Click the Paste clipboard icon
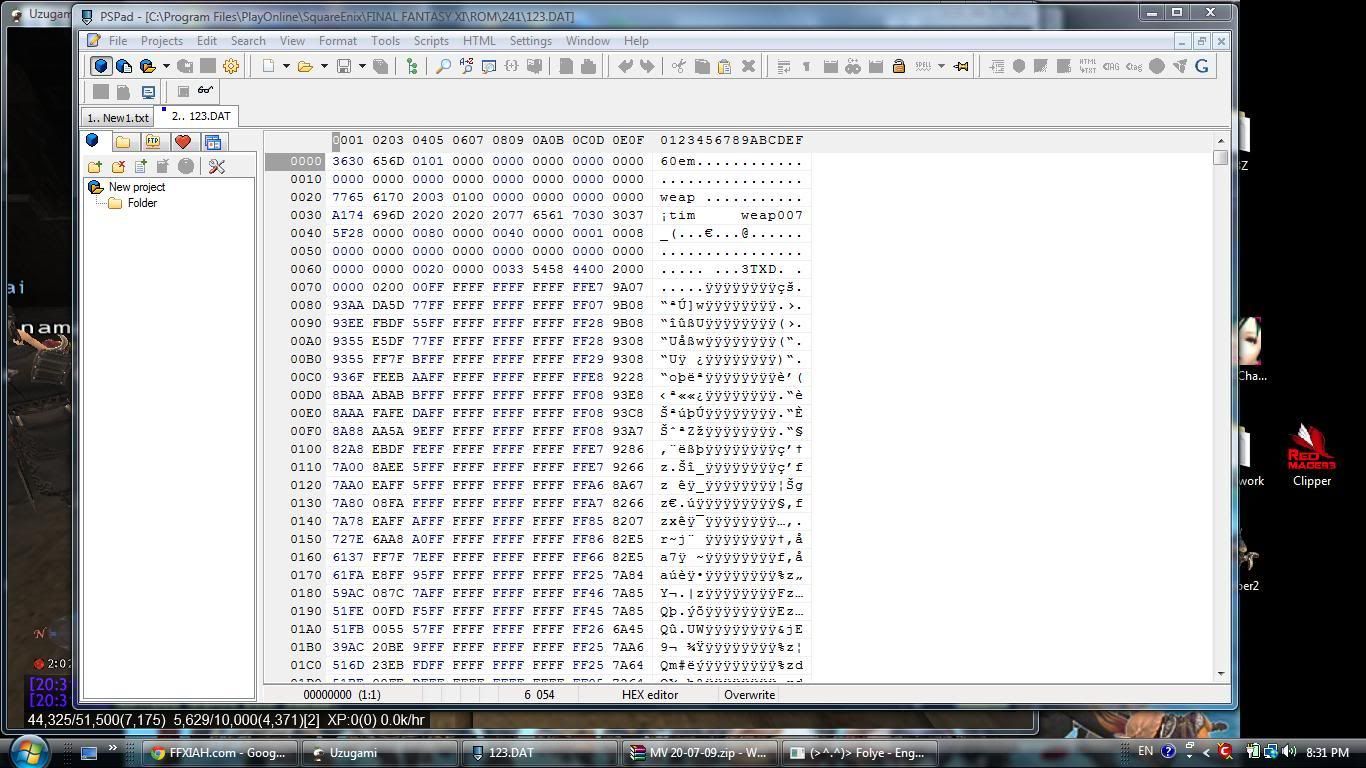Image resolution: width=1366 pixels, height=768 pixels. pos(724,66)
